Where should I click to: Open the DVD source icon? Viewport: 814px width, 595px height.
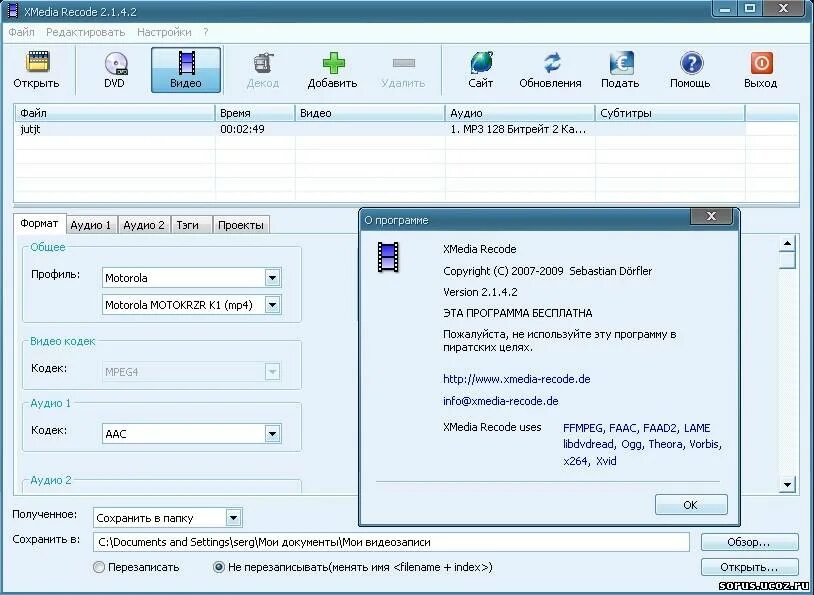pyautogui.click(x=115, y=63)
